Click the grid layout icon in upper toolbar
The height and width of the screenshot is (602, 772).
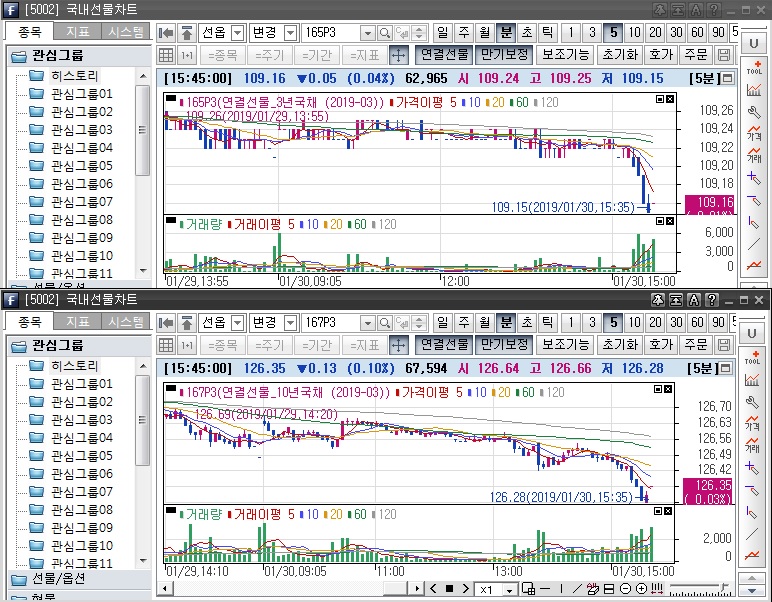(x=167, y=55)
